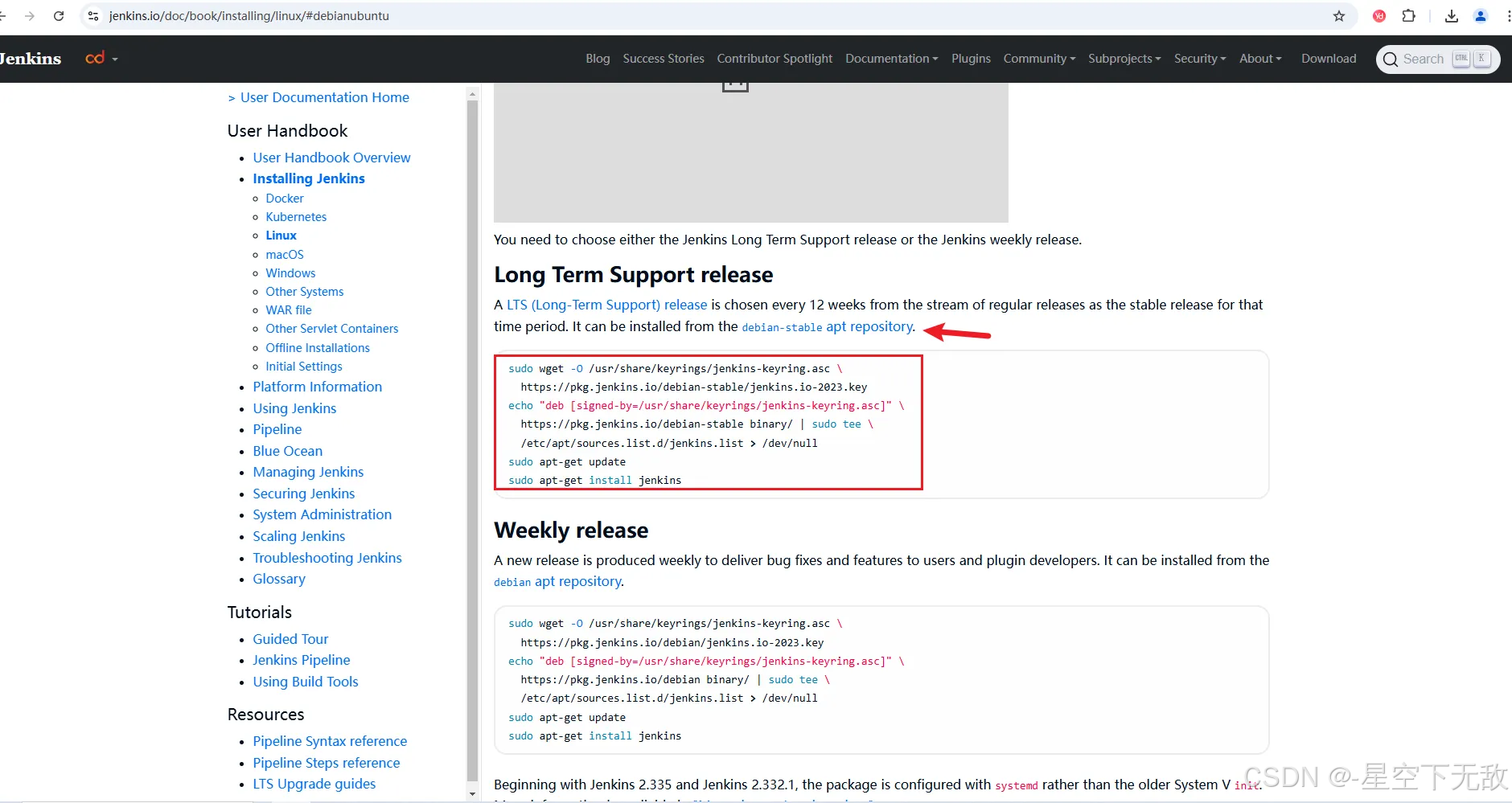The width and height of the screenshot is (1512, 803).
Task: Click the Jenkins logo text
Action: (31, 59)
